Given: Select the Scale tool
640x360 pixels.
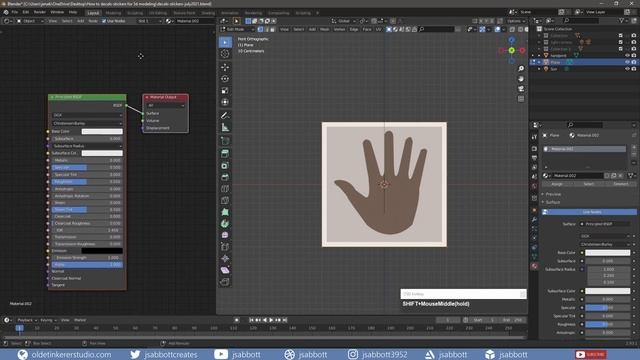Looking at the screenshot, I should click(225, 91).
